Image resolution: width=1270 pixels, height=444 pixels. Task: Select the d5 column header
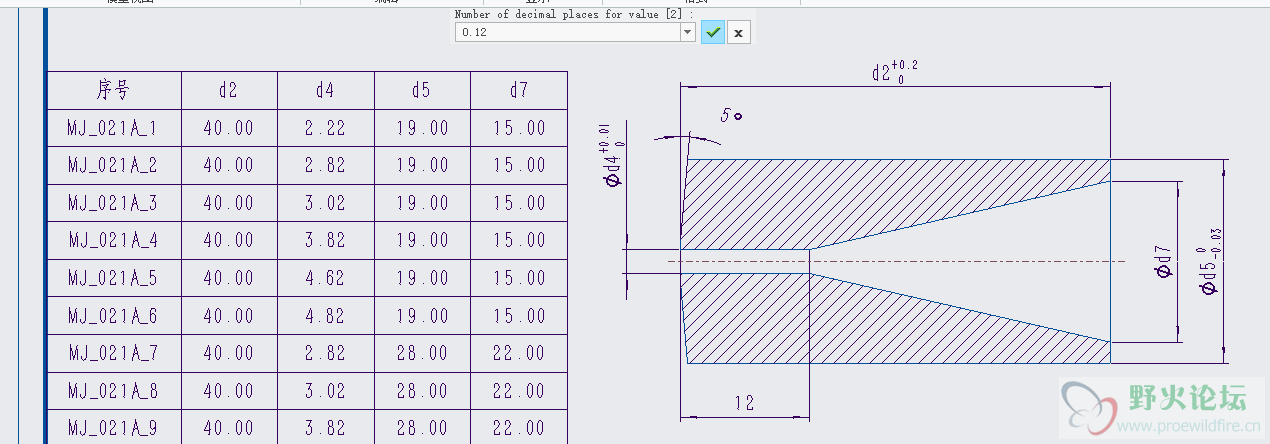pos(422,90)
